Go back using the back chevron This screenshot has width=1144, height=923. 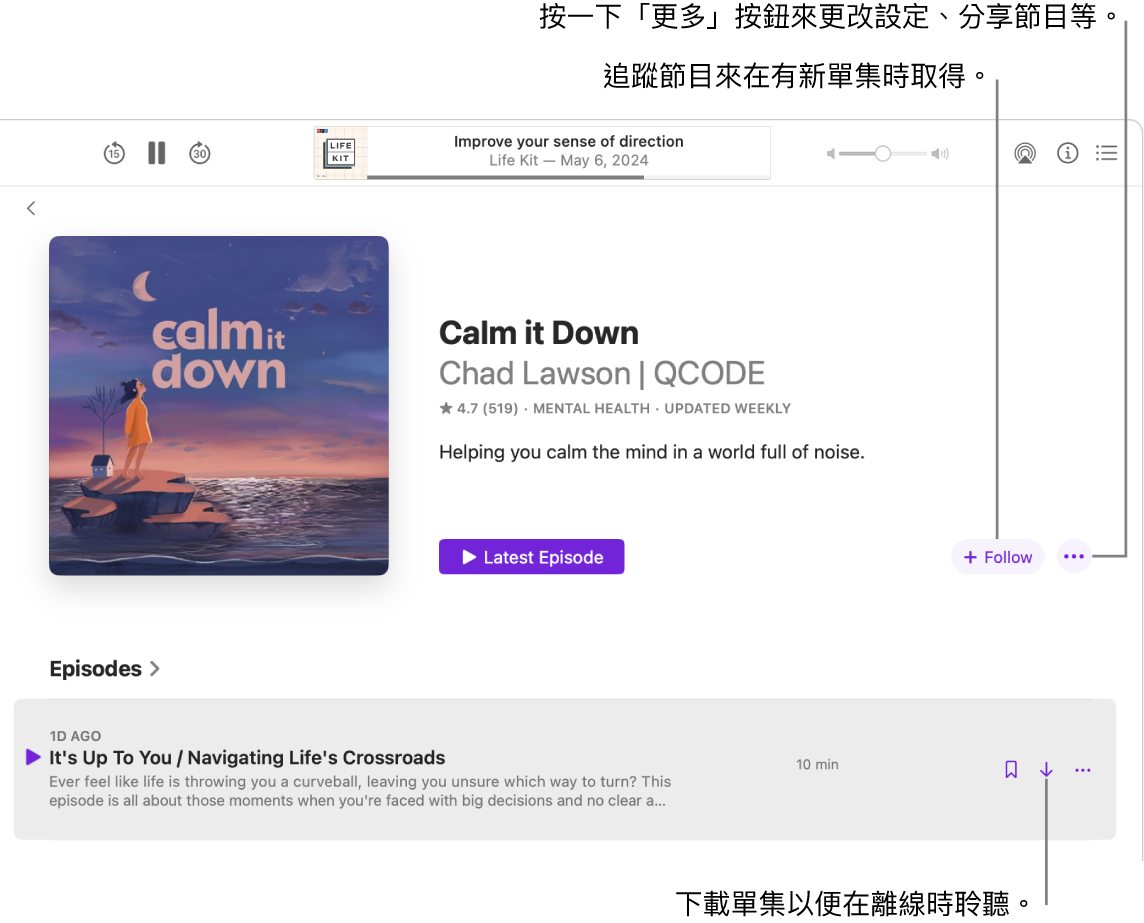[x=30, y=208]
